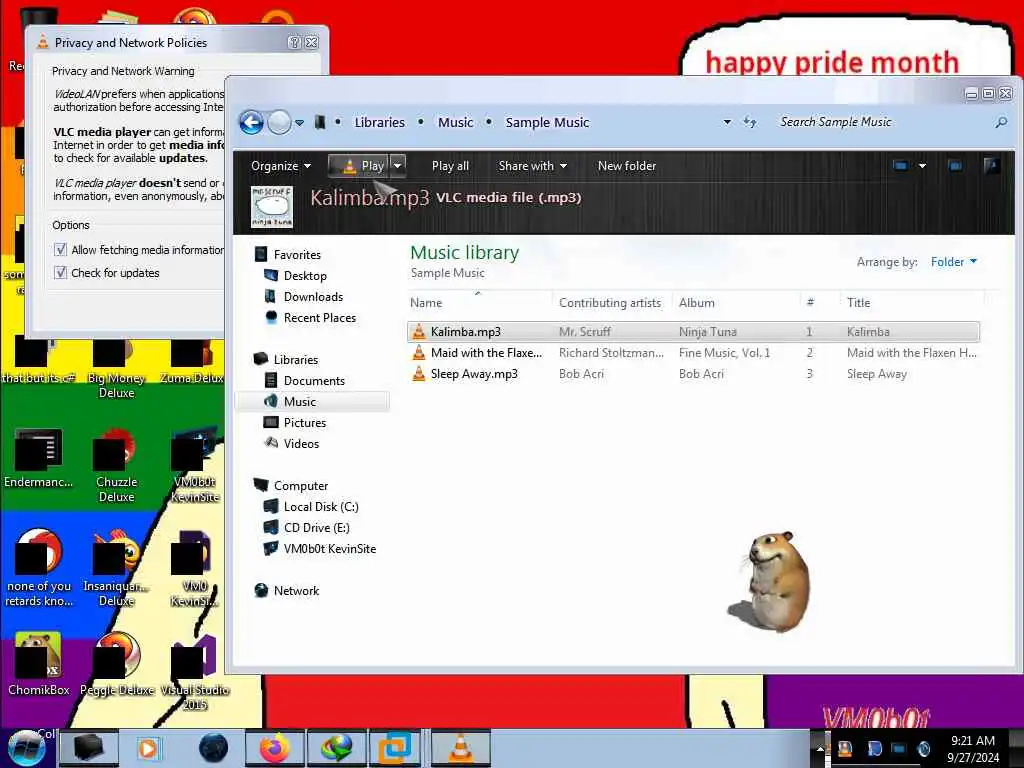
Task: Open VirtualBox icon on the taskbar
Action: pos(394,748)
